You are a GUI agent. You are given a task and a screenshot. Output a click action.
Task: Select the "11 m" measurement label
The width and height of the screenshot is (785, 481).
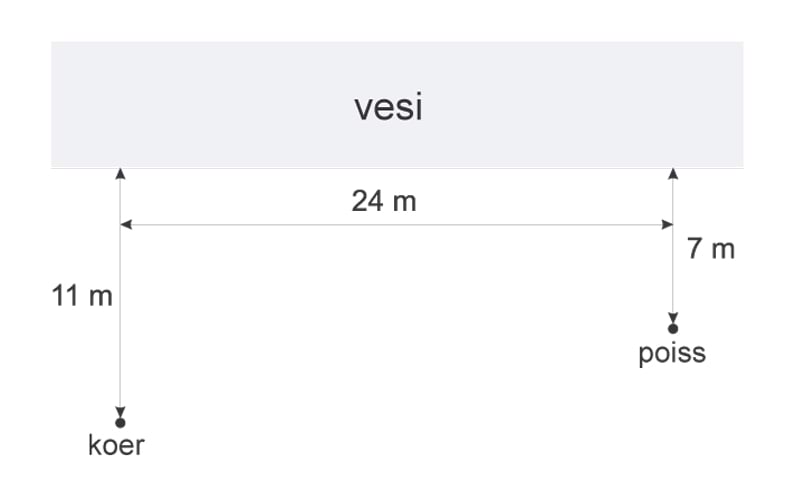click(x=82, y=296)
